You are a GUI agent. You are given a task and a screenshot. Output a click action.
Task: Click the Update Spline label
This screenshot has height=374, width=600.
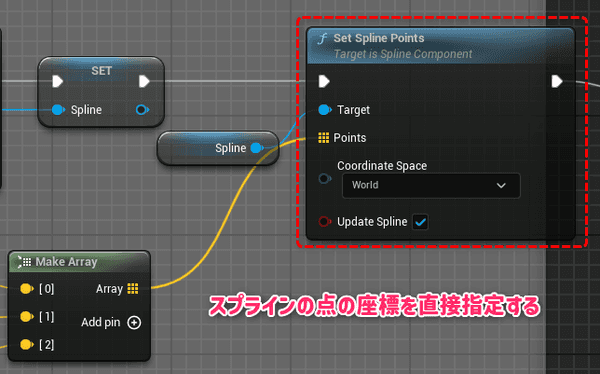point(372,222)
